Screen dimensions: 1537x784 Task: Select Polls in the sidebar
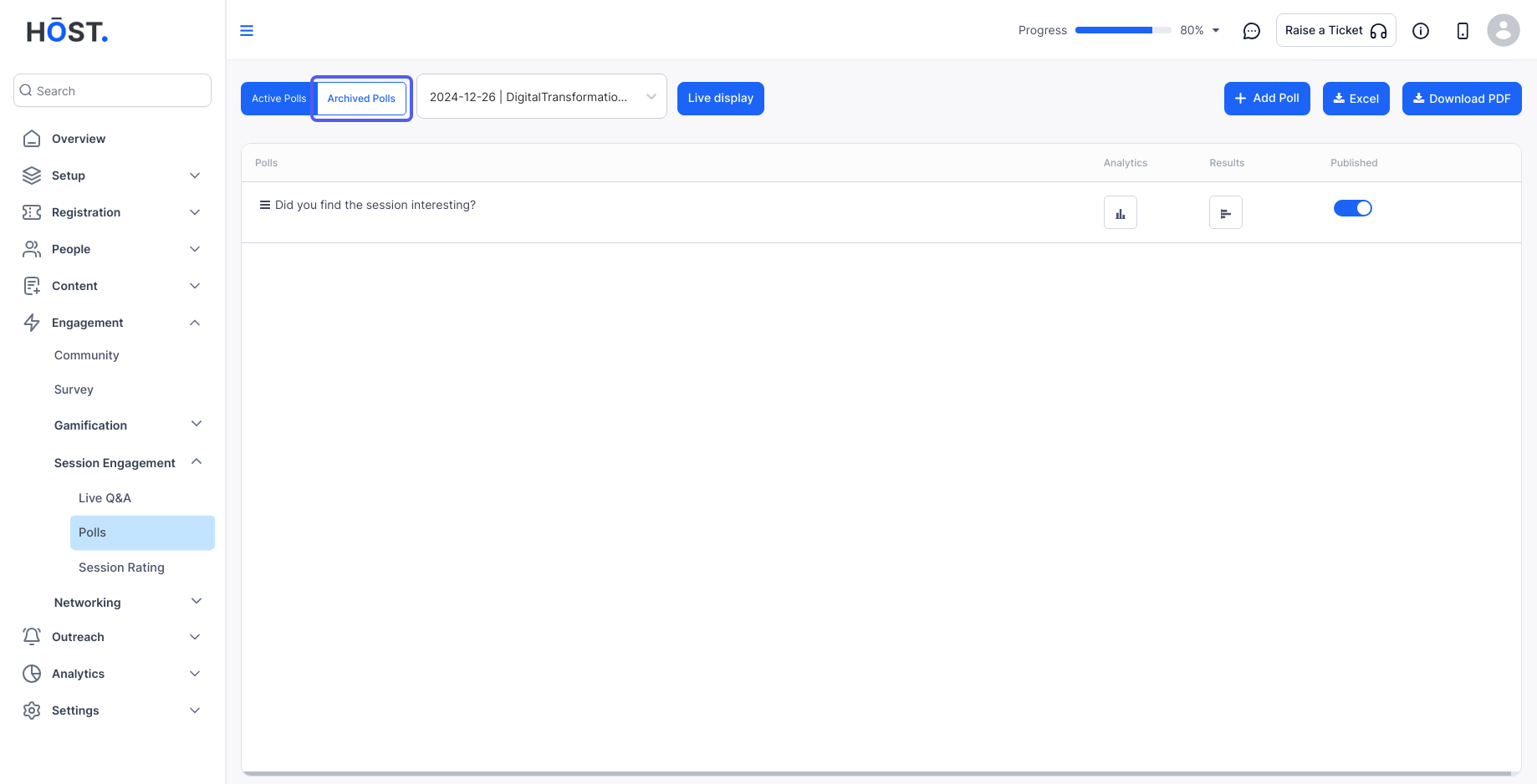pos(142,532)
